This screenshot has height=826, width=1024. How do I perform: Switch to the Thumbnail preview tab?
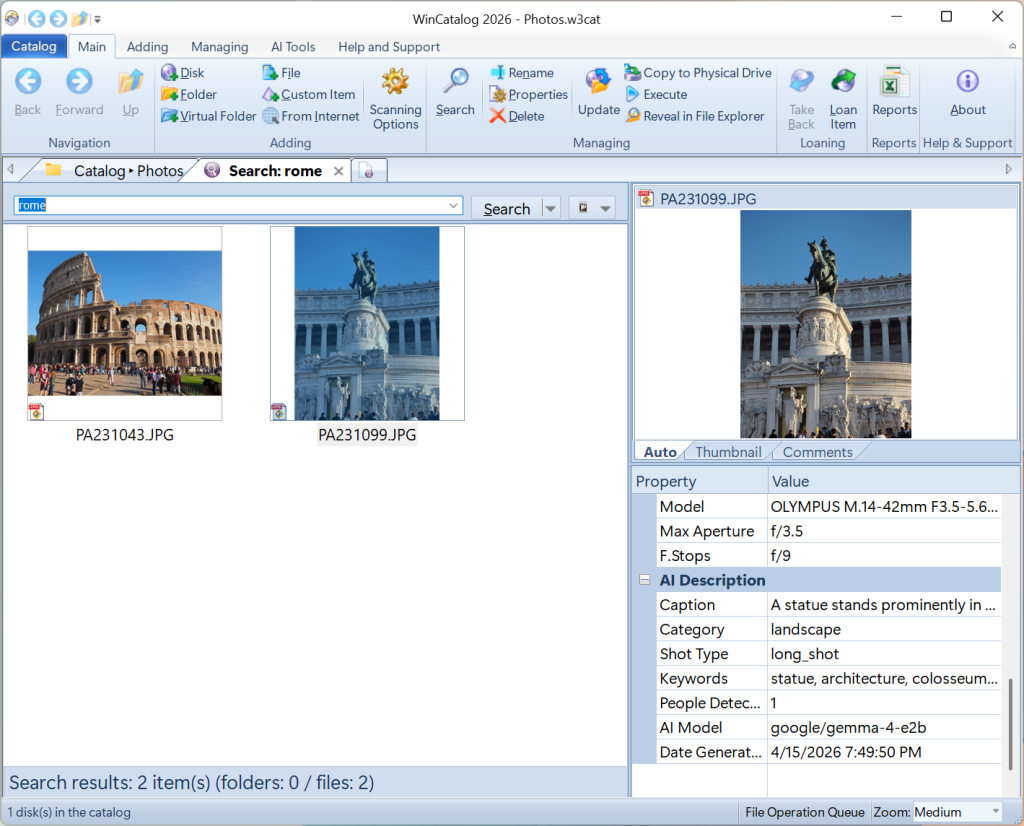tap(728, 452)
